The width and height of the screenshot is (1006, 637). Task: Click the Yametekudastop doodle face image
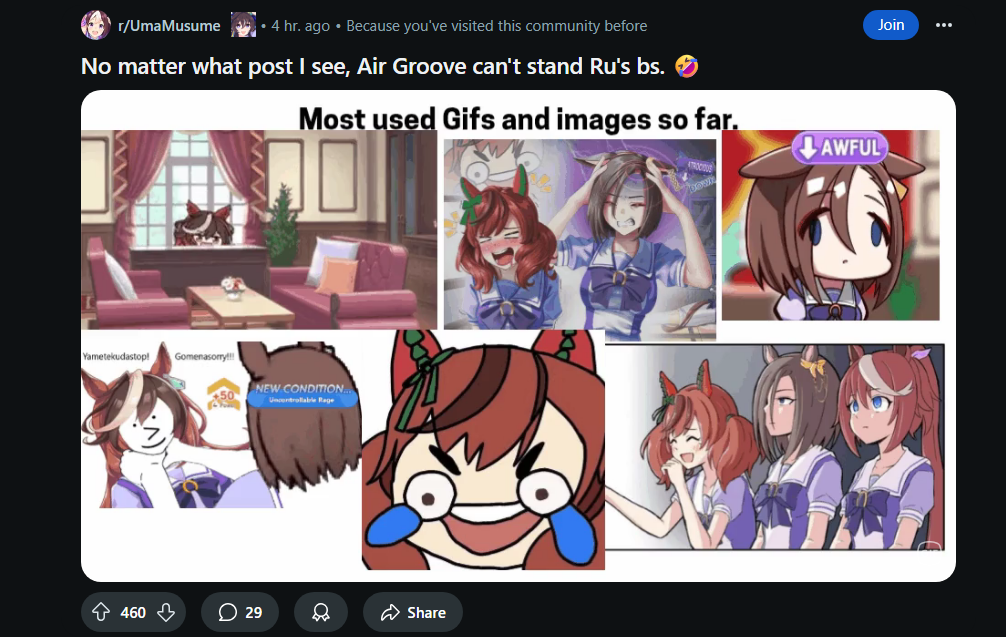(160, 425)
